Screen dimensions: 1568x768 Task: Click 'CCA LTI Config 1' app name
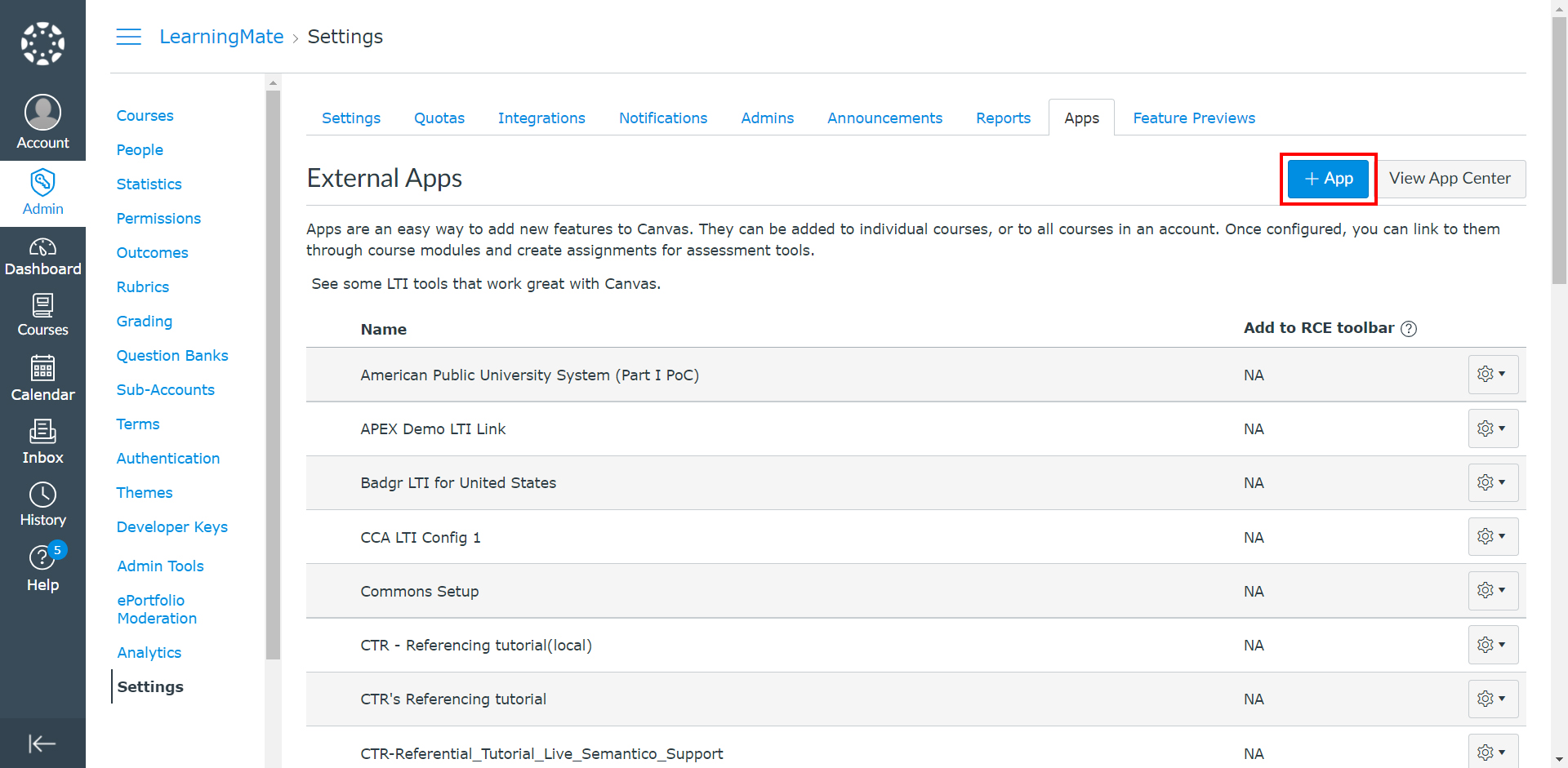pos(421,538)
